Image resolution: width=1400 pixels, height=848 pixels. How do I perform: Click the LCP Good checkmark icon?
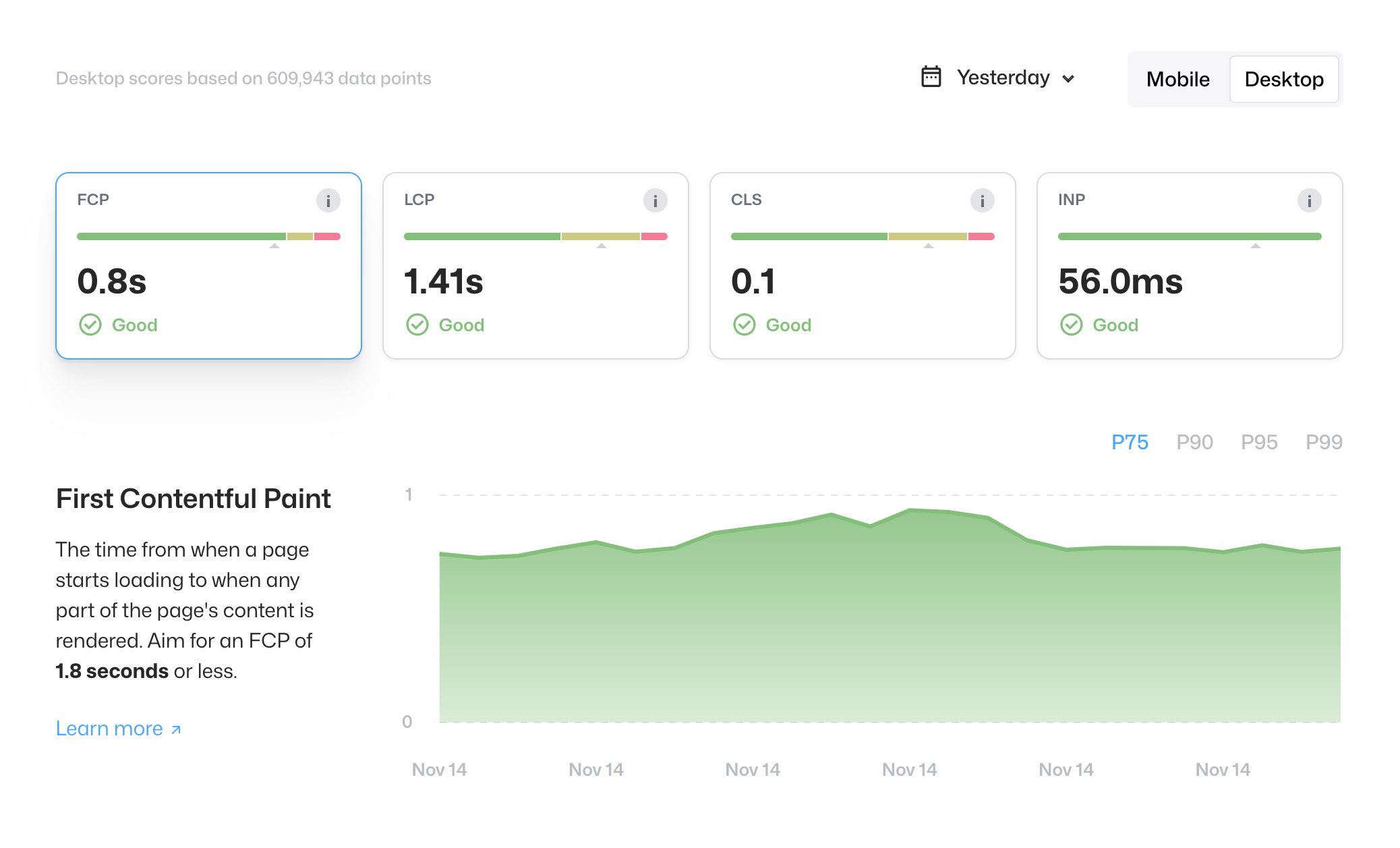[417, 324]
